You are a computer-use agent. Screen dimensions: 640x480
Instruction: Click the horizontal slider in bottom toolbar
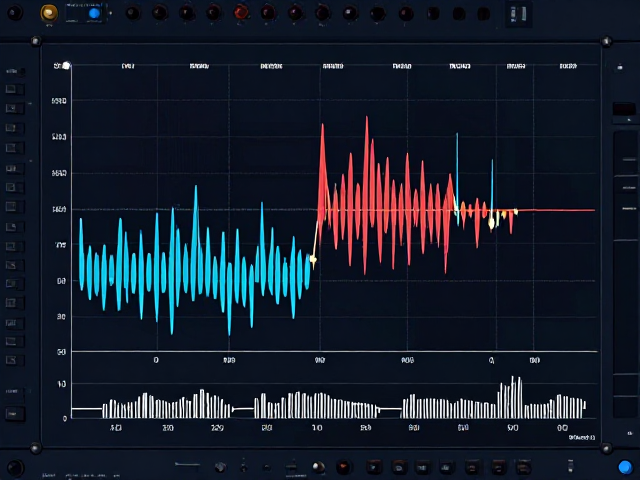coord(187,464)
